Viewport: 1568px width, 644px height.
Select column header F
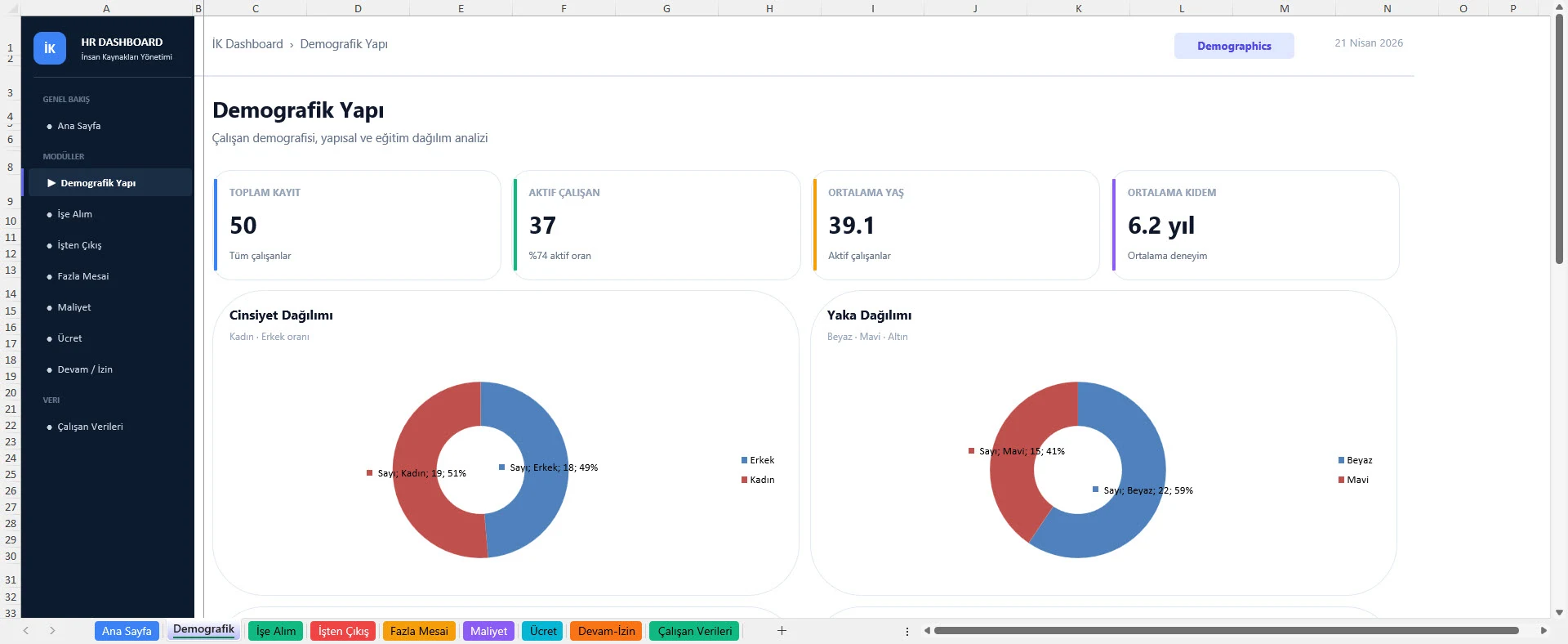tap(563, 8)
